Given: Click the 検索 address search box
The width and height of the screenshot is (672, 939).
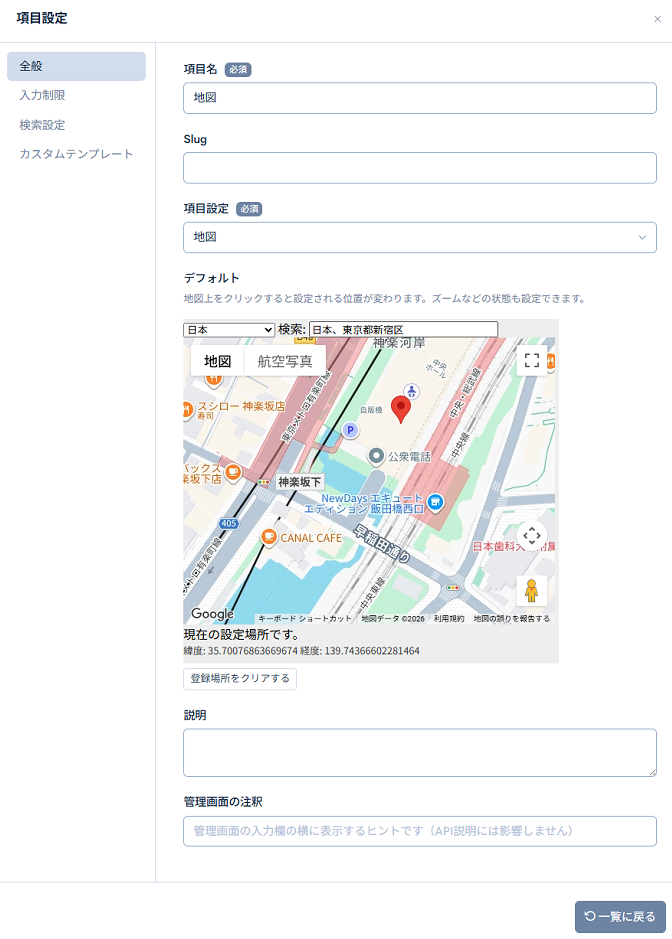Looking at the screenshot, I should (x=403, y=329).
